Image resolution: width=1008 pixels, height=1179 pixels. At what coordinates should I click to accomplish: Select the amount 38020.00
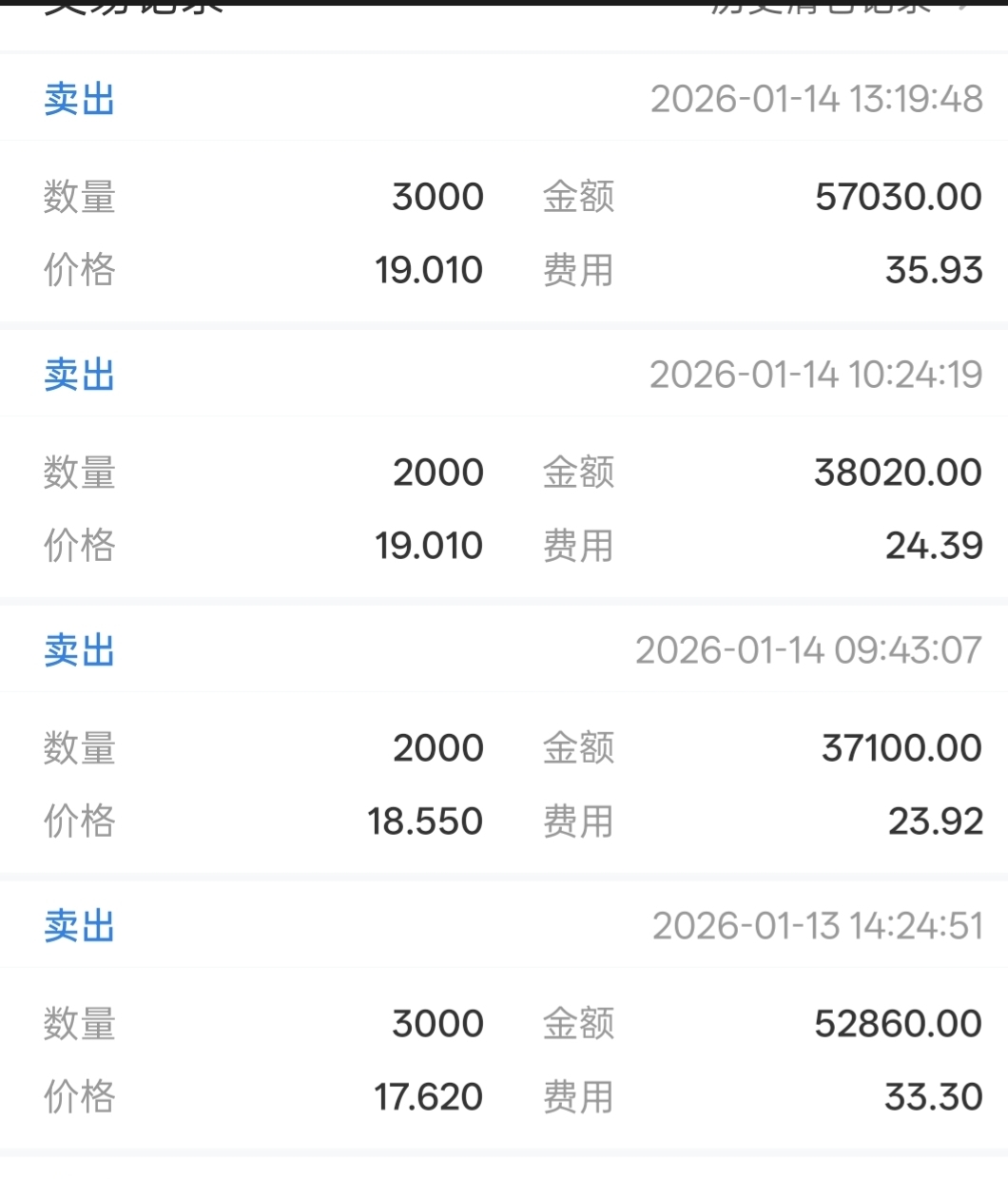[x=899, y=473]
